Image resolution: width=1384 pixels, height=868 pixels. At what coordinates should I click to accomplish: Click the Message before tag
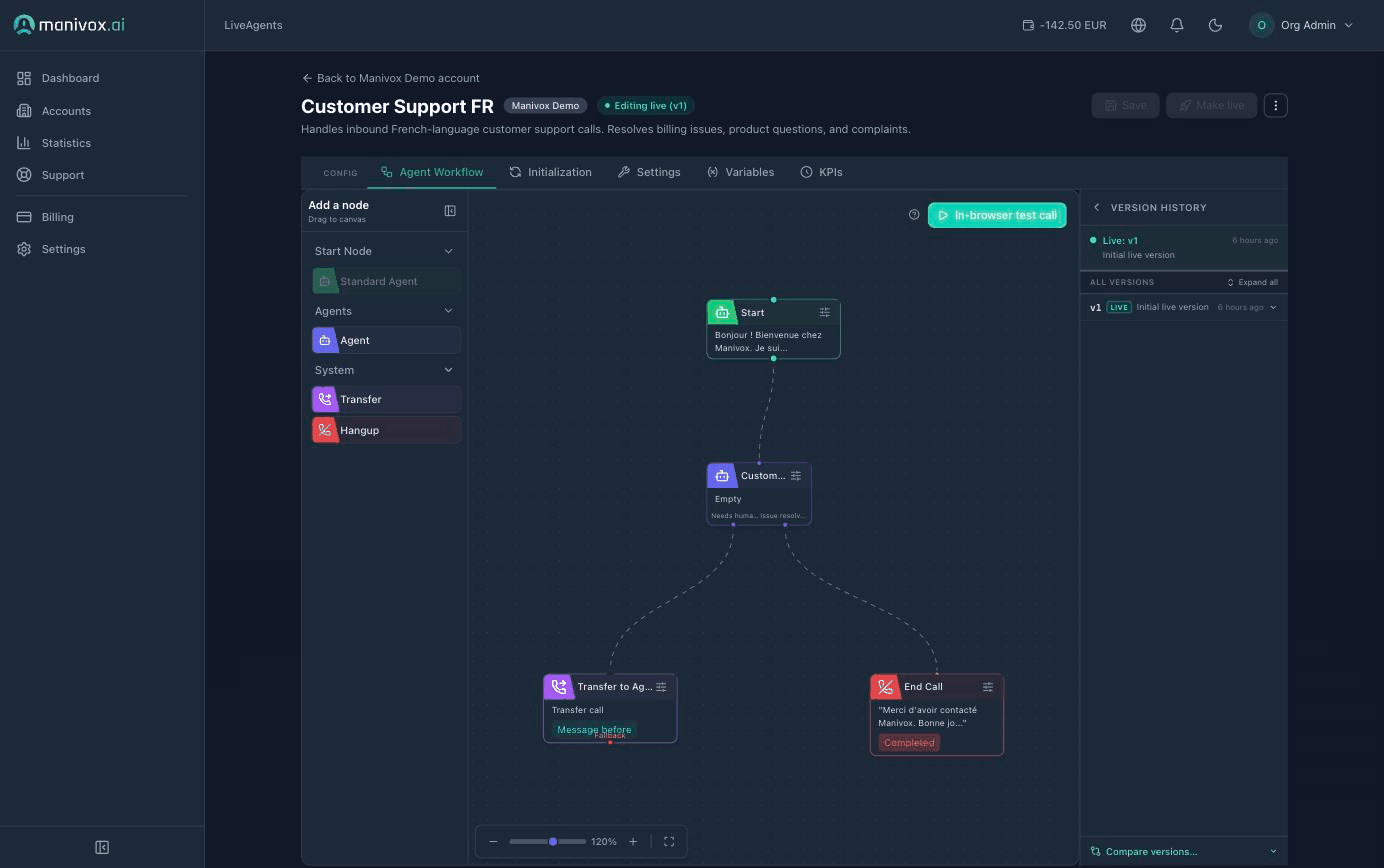tap(594, 730)
